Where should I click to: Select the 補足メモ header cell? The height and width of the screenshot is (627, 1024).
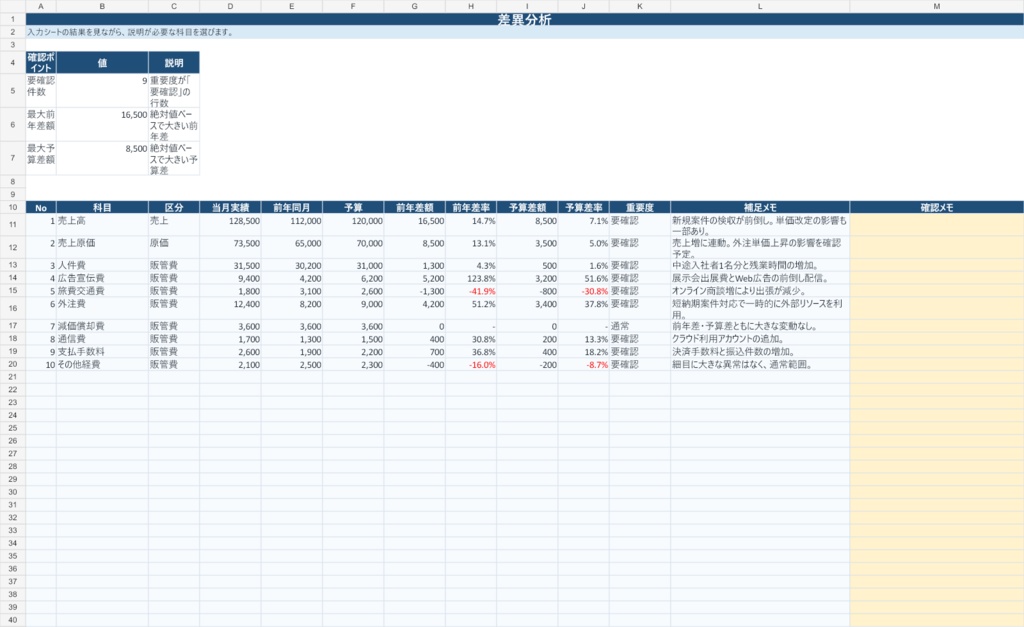point(760,208)
